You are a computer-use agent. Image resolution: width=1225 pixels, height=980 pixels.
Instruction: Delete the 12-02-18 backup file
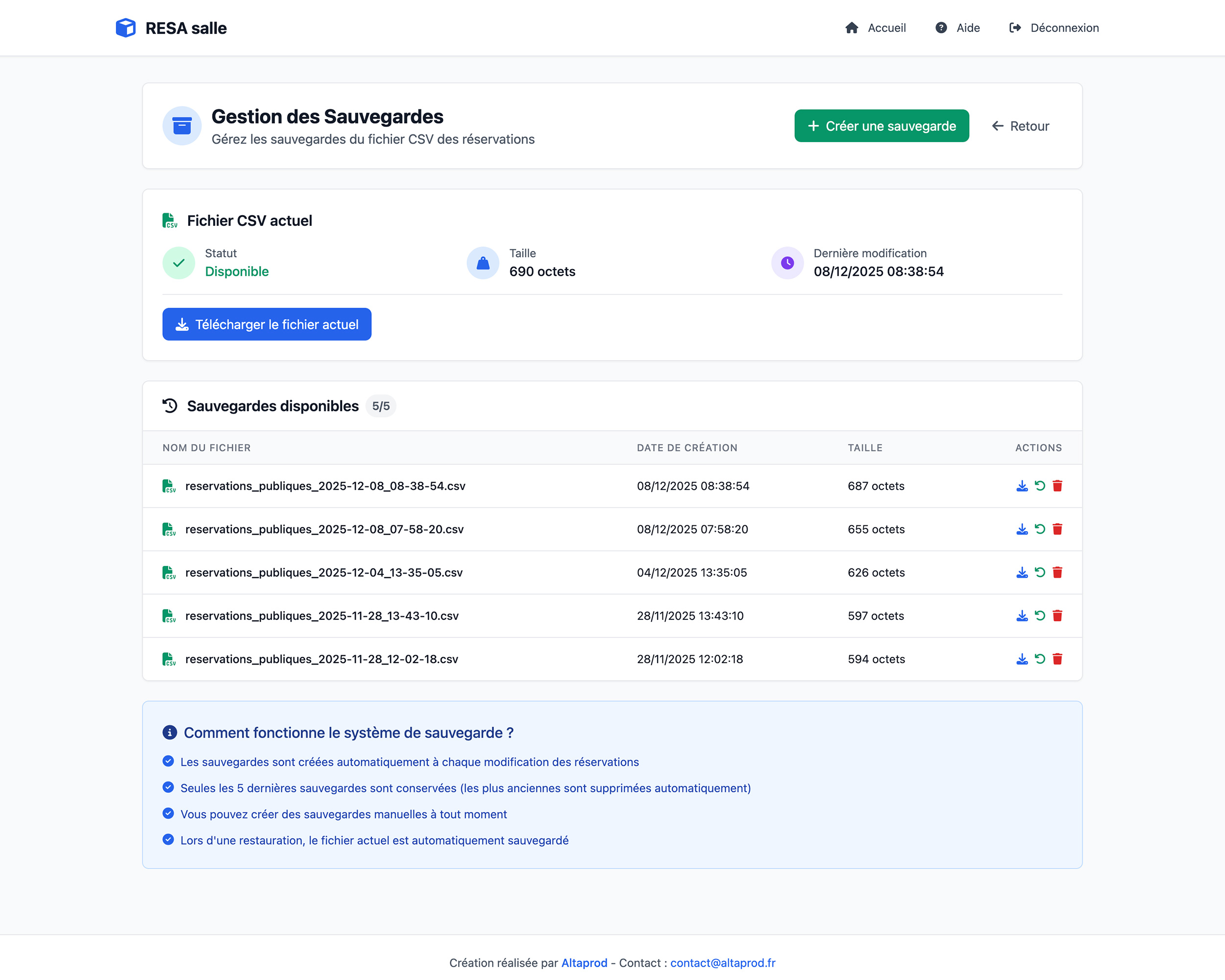coord(1057,659)
